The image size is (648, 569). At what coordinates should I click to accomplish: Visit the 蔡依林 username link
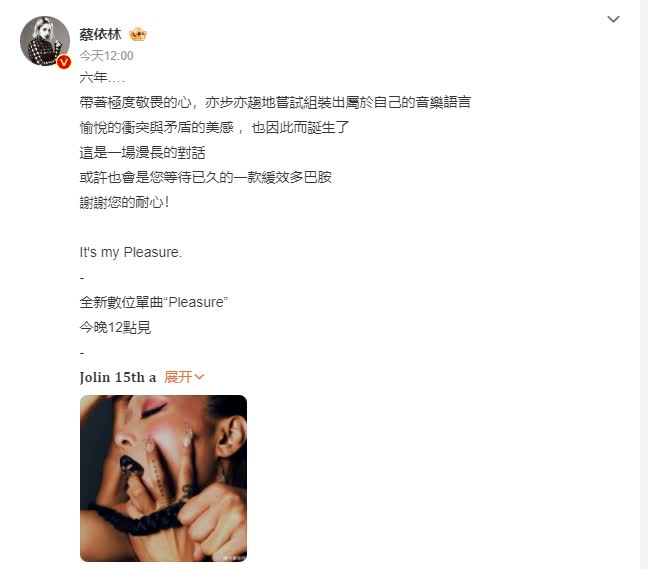[100, 34]
